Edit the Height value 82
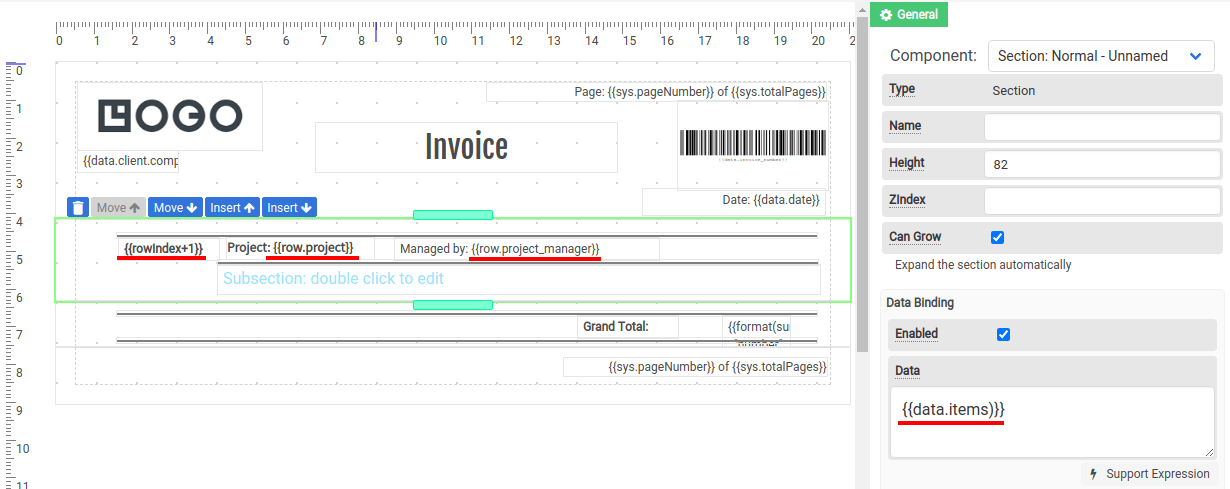Image resolution: width=1230 pixels, height=489 pixels. 1102,164
